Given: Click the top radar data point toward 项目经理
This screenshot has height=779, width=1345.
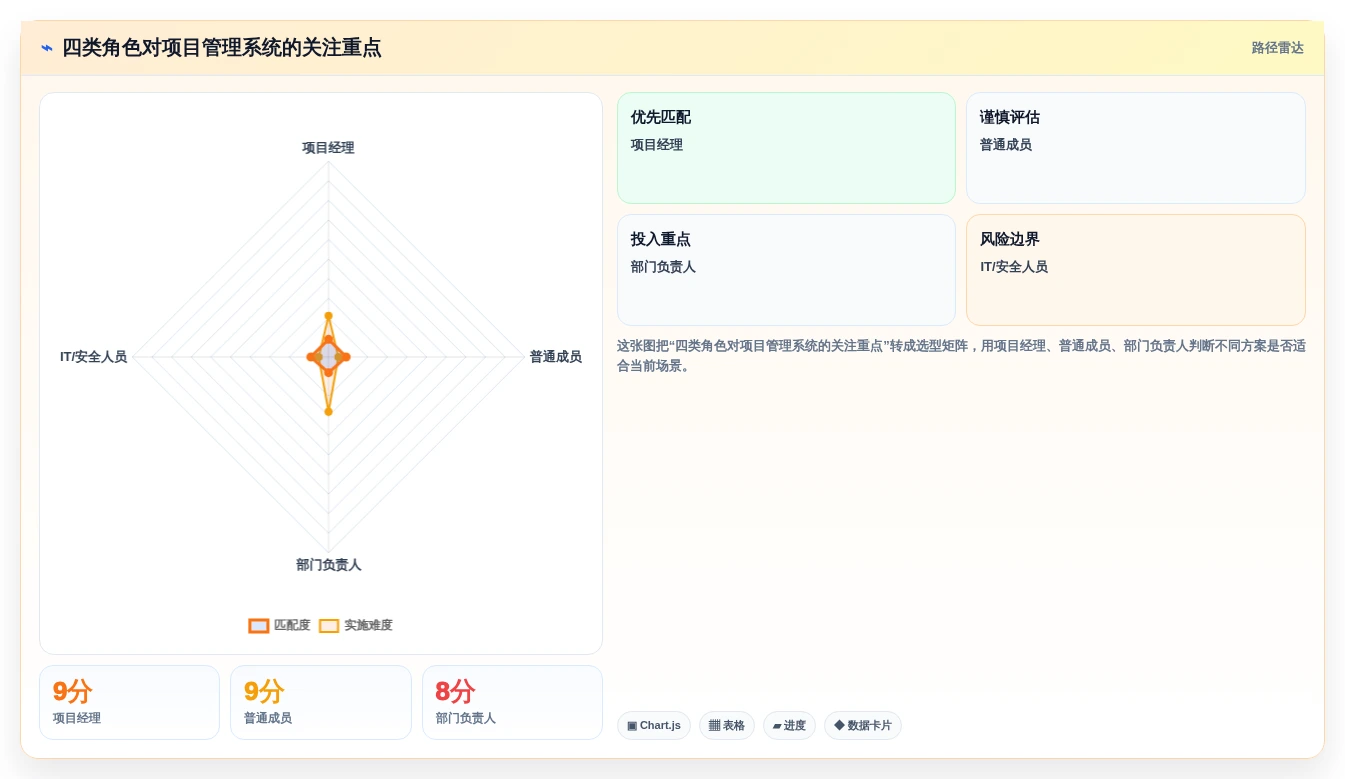Looking at the screenshot, I should point(328,316).
